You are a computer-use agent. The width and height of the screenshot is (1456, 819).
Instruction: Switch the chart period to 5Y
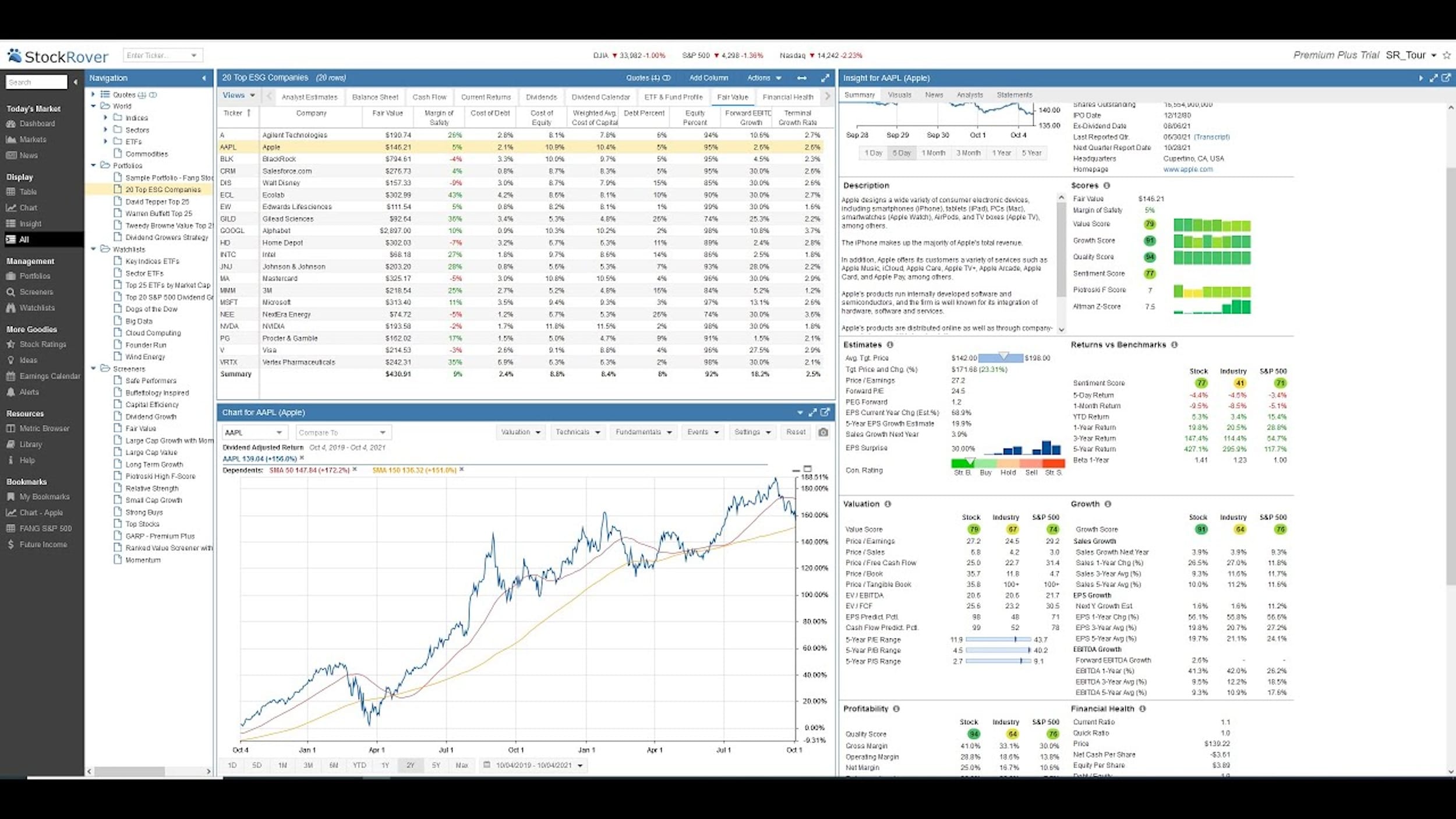(x=437, y=765)
